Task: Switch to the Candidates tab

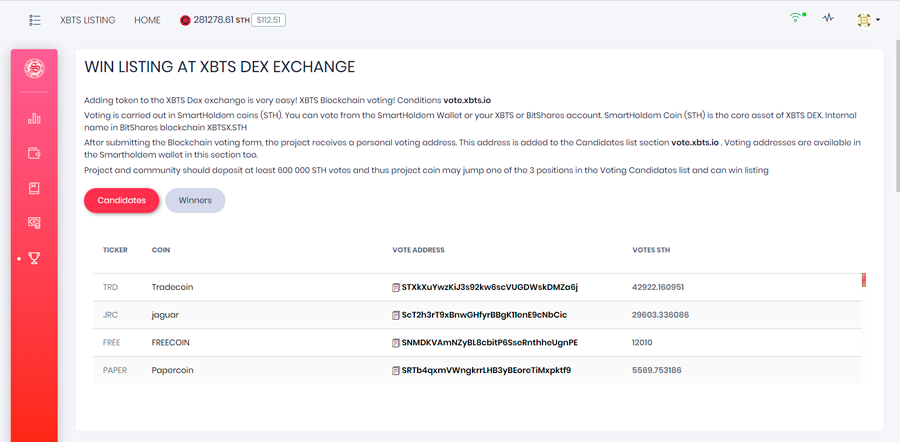Action: pyautogui.click(x=122, y=200)
